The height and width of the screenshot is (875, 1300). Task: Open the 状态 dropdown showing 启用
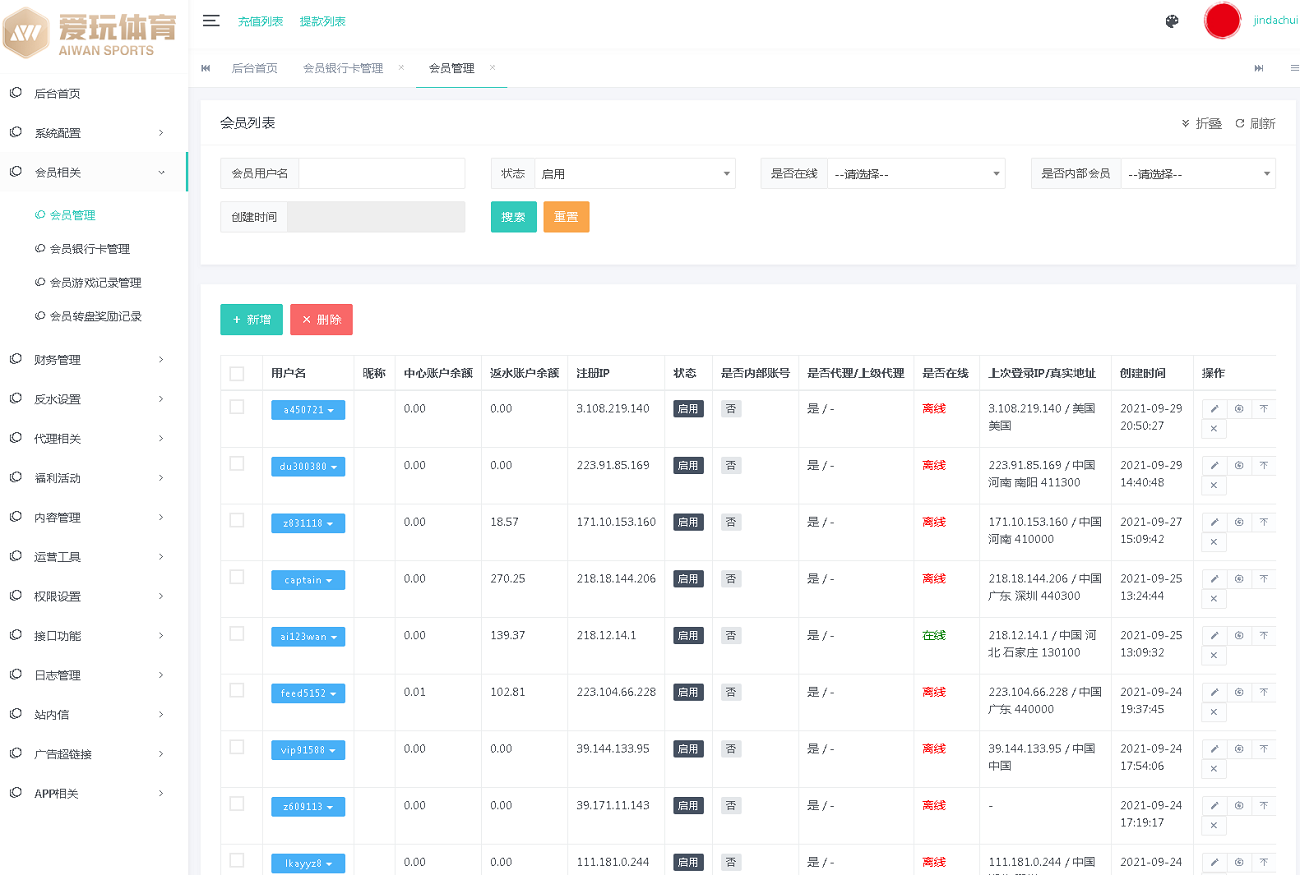coord(634,174)
